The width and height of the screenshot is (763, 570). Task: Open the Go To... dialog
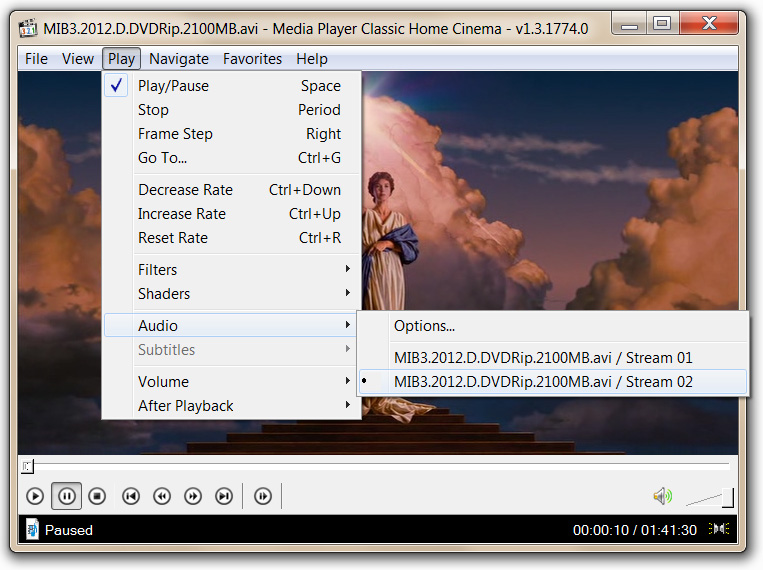[232, 158]
